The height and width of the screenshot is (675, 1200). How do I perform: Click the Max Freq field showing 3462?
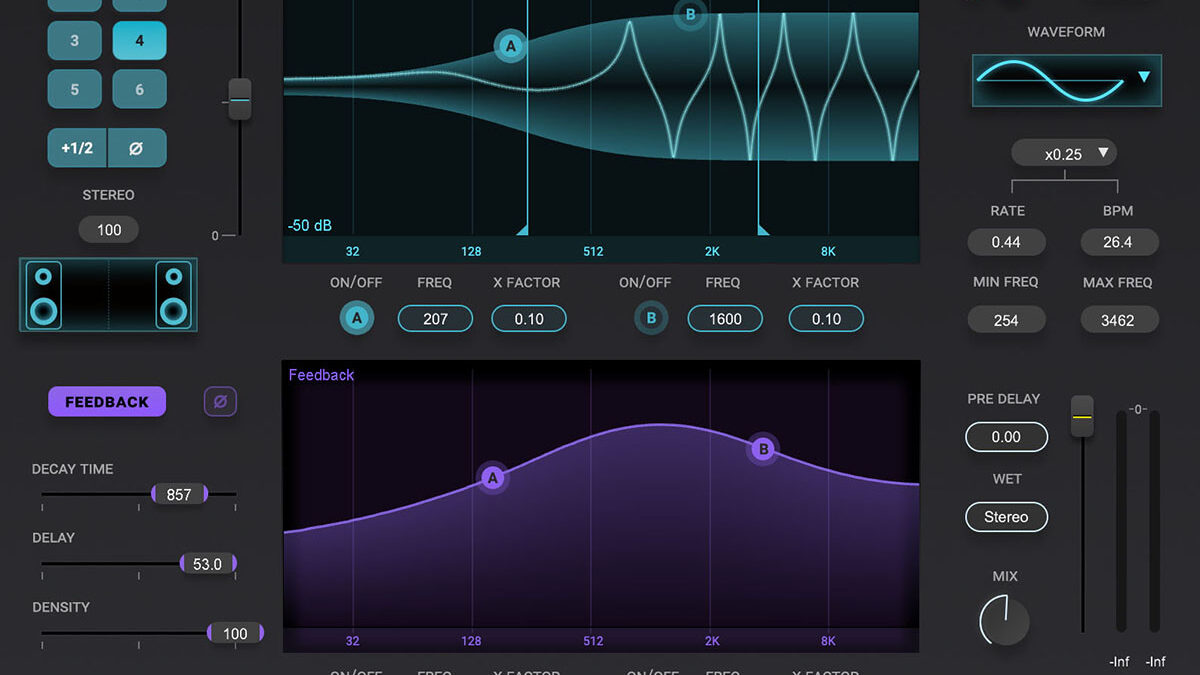1119,320
